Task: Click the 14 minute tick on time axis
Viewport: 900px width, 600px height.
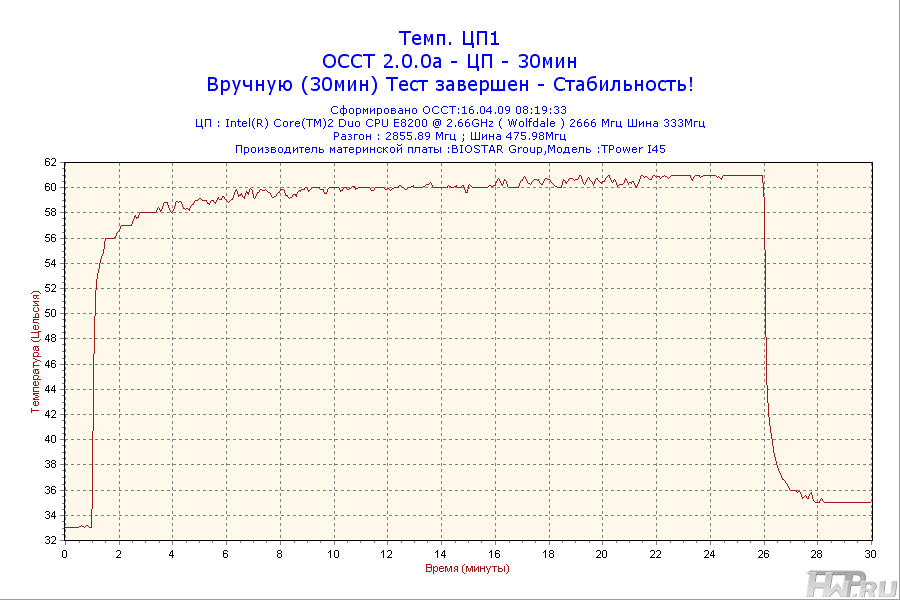Action: tap(441, 553)
